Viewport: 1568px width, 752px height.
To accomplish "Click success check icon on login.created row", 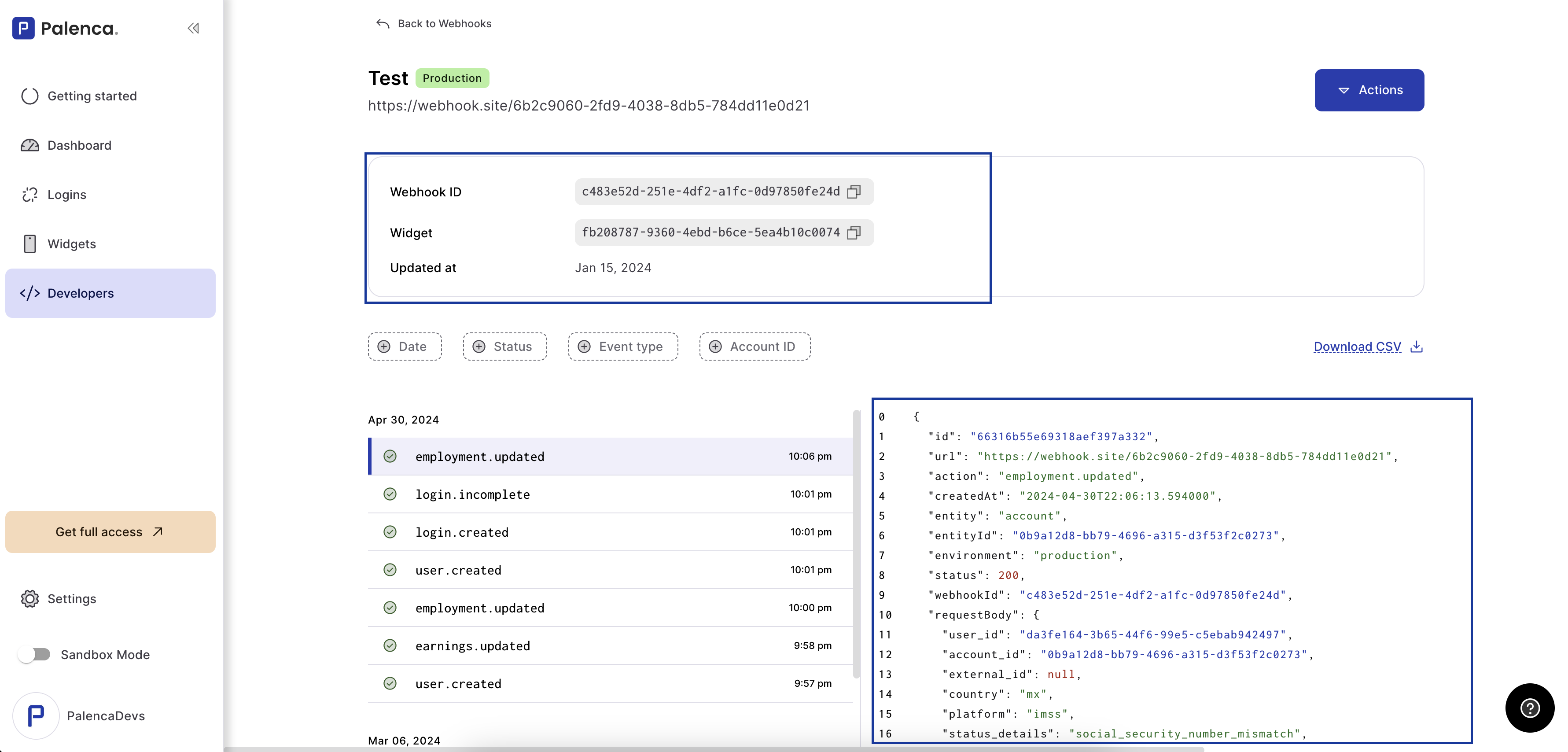I will [x=390, y=532].
